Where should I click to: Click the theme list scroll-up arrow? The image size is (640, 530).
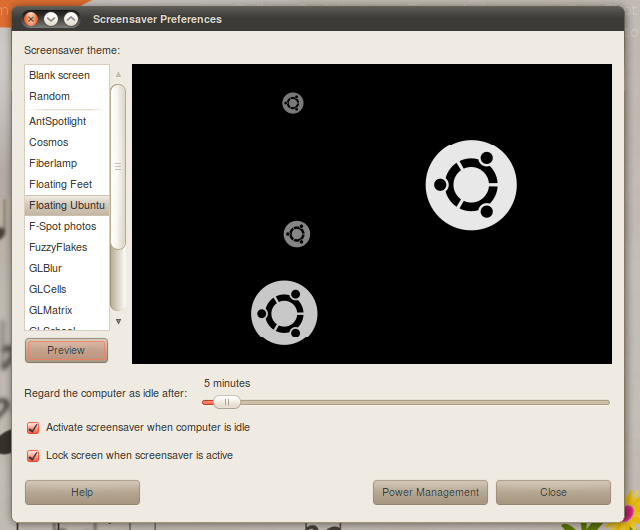pos(118,74)
